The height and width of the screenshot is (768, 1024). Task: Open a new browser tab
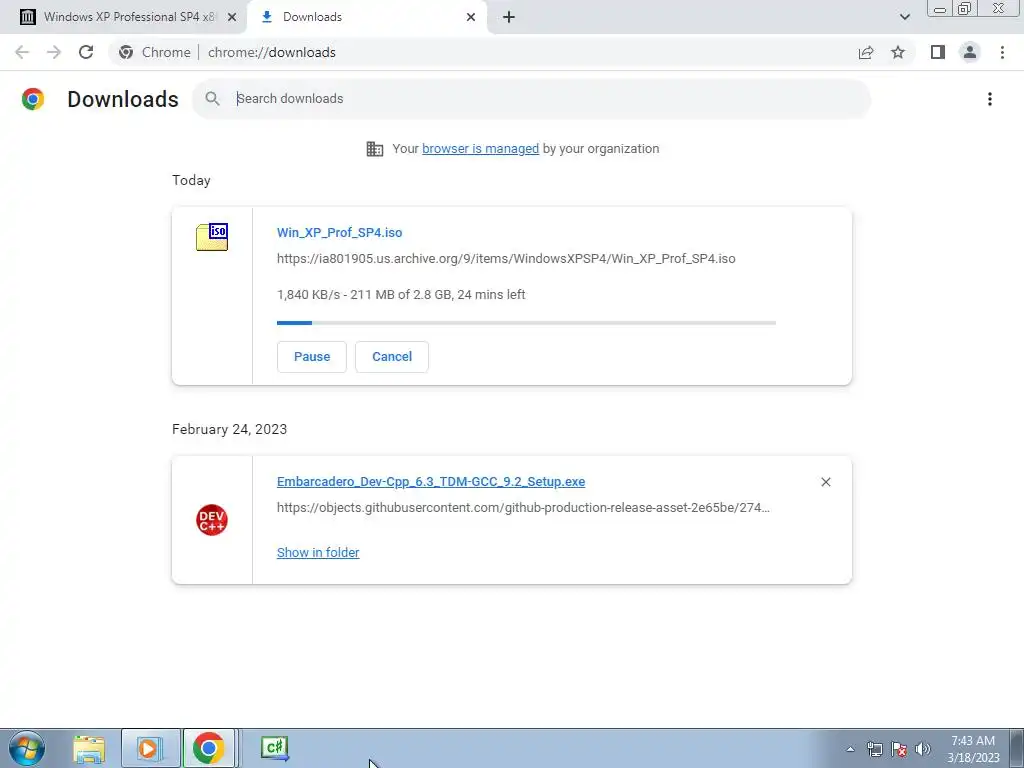tap(509, 17)
